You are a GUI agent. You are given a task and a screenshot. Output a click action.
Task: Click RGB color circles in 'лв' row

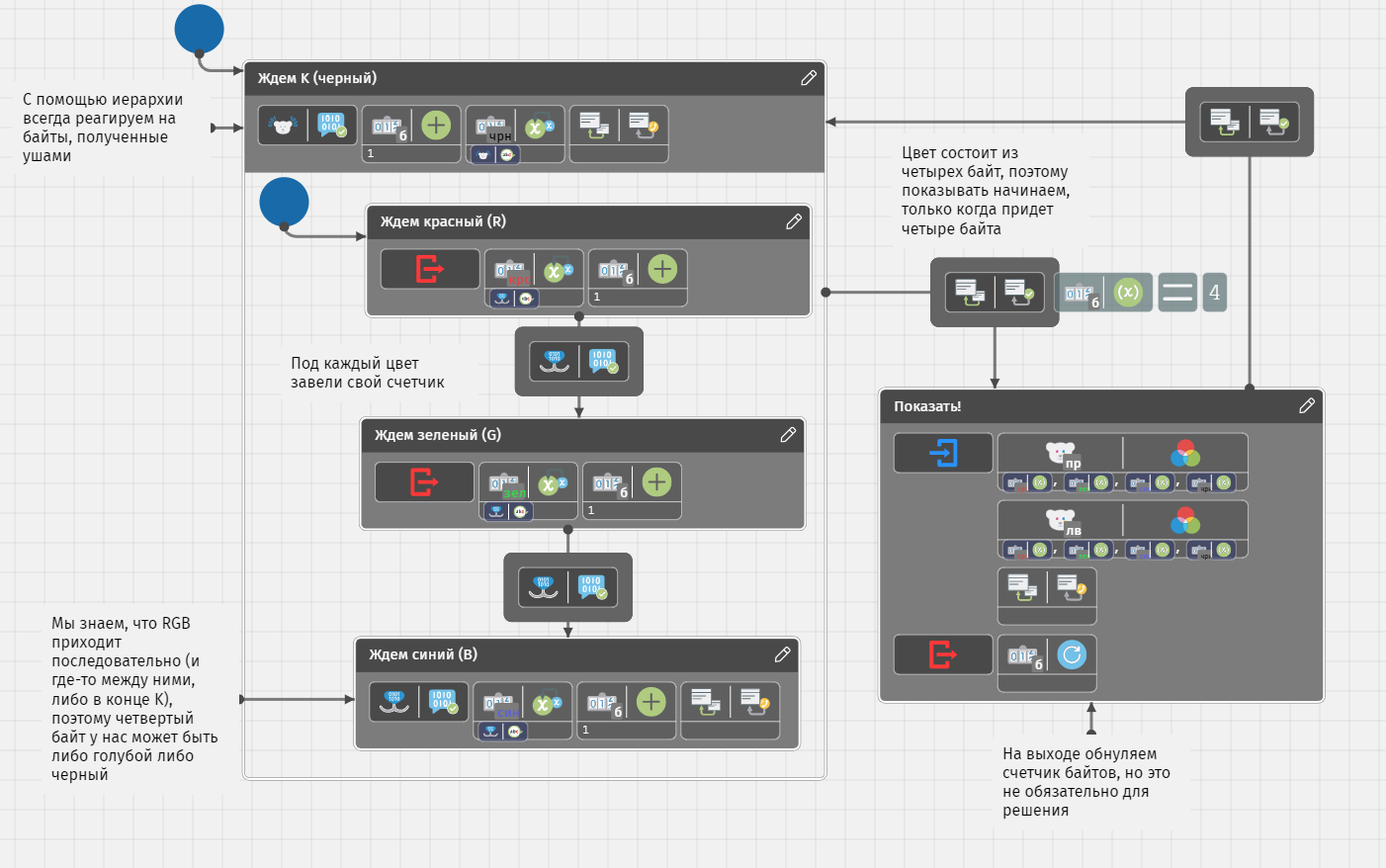point(1184,521)
